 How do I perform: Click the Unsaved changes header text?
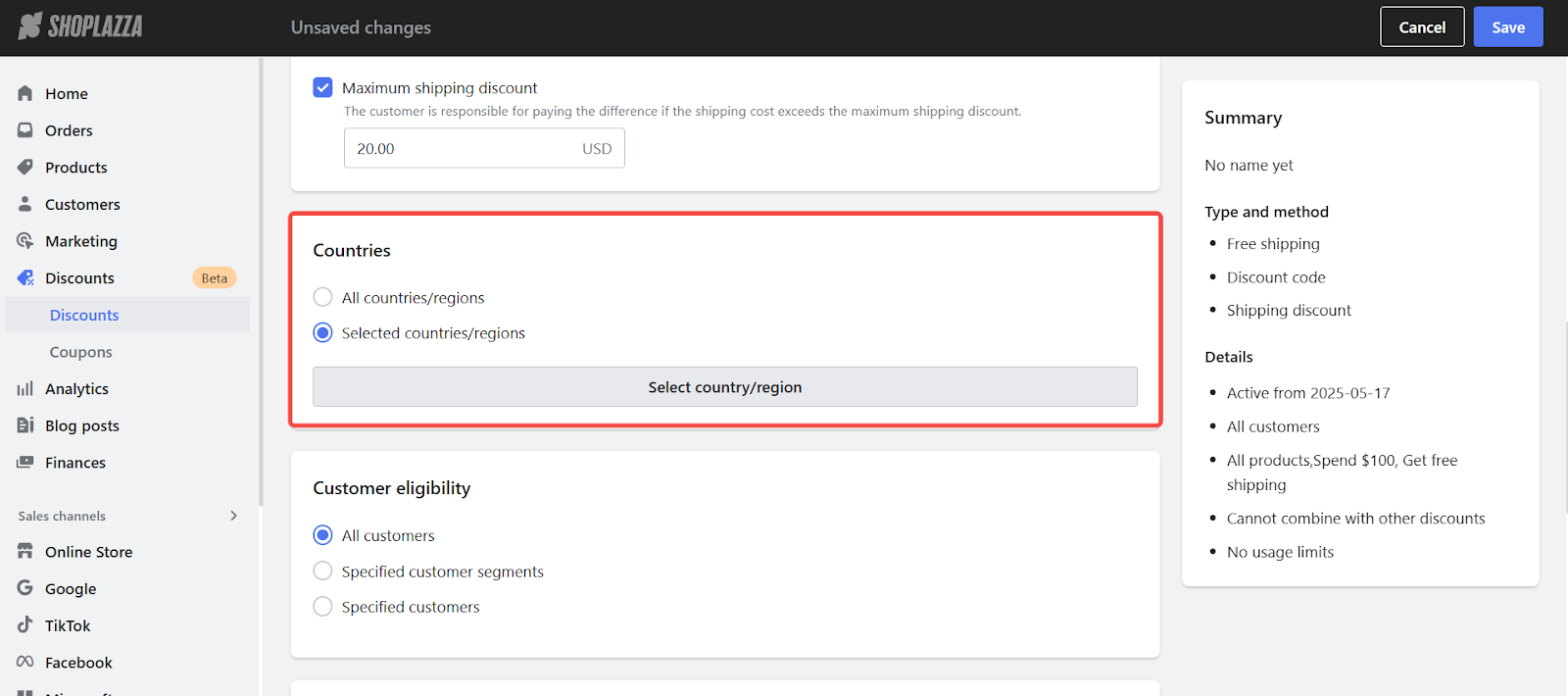(x=361, y=27)
